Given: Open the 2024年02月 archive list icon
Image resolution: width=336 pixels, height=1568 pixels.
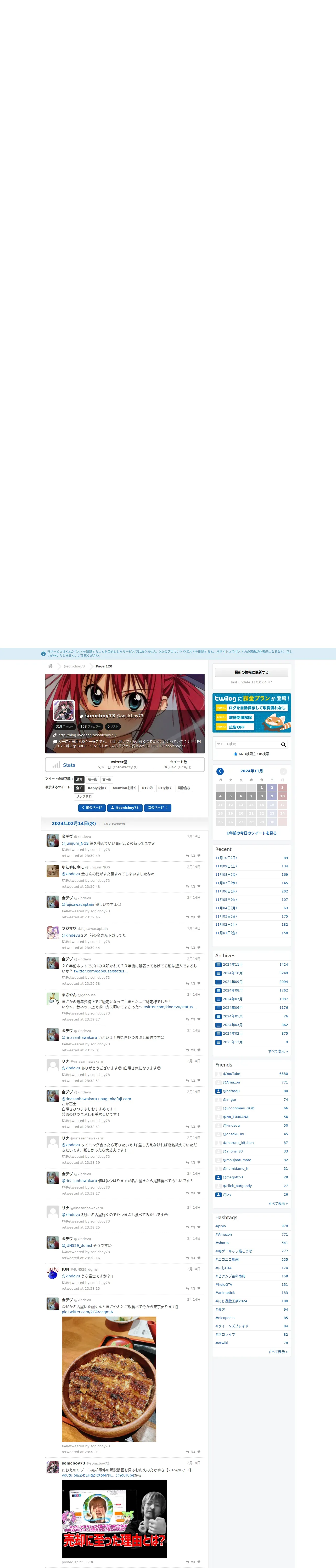Looking at the screenshot, I should (x=218, y=1034).
